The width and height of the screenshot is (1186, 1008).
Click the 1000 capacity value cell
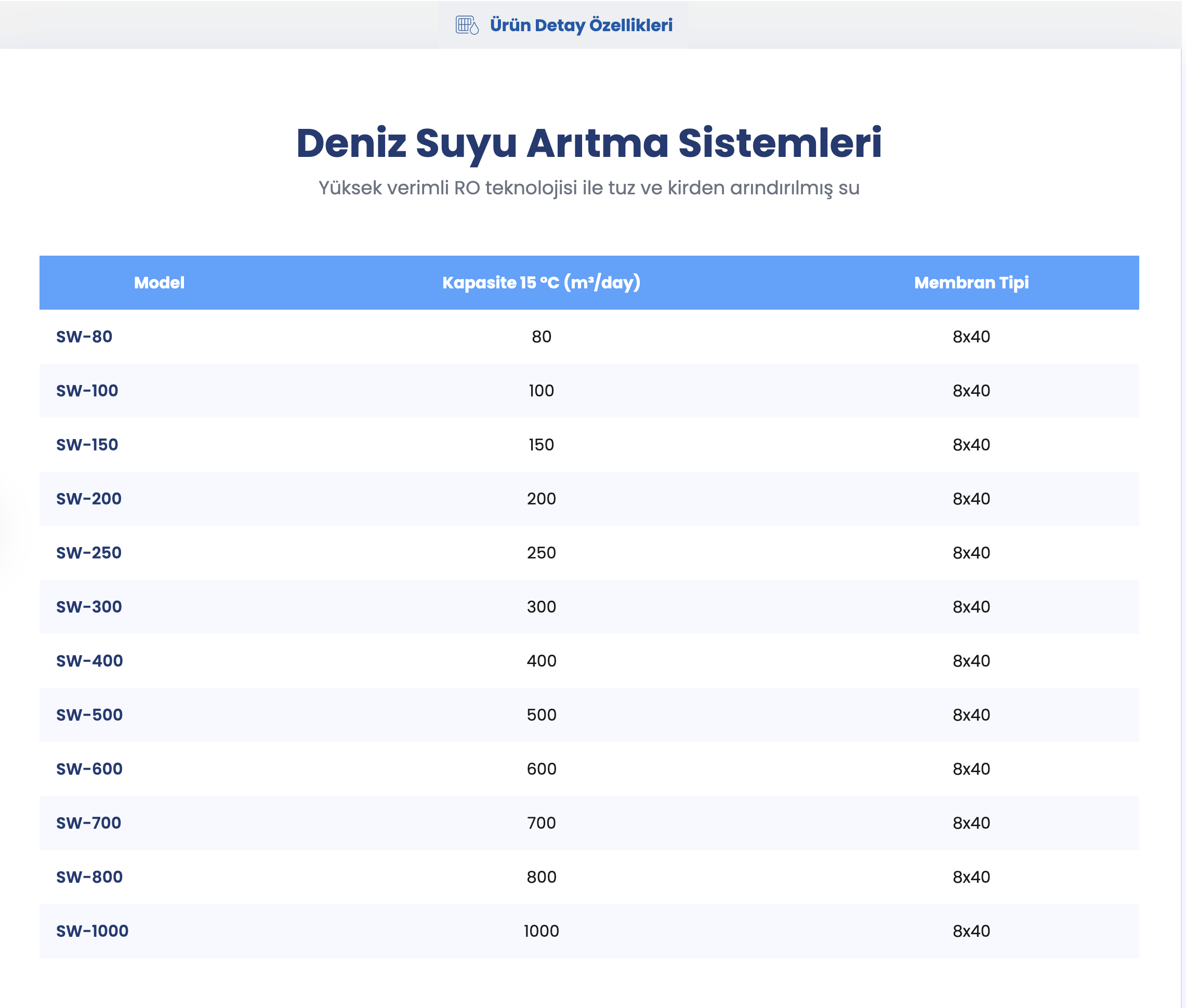click(541, 931)
